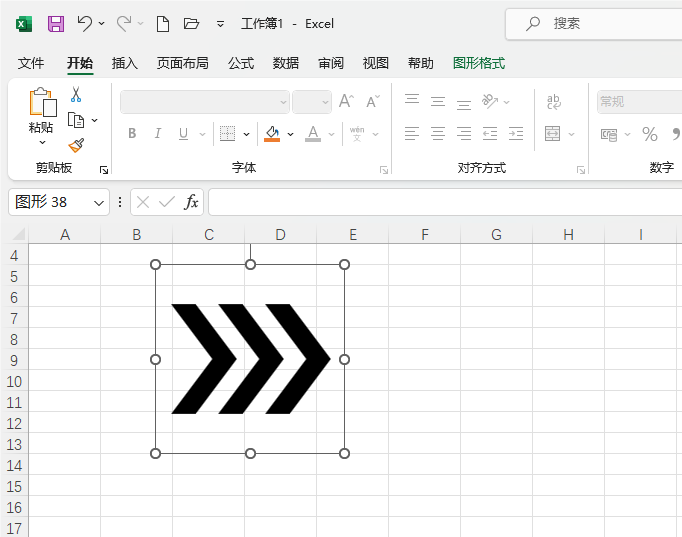Open 对齐方式 dialog launcher
Image resolution: width=682 pixels, height=537 pixels.
click(581, 170)
